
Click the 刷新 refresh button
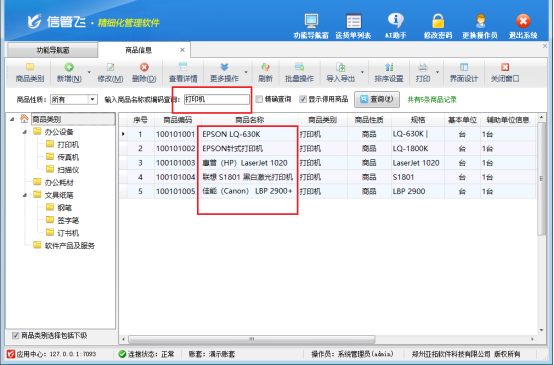265,73
